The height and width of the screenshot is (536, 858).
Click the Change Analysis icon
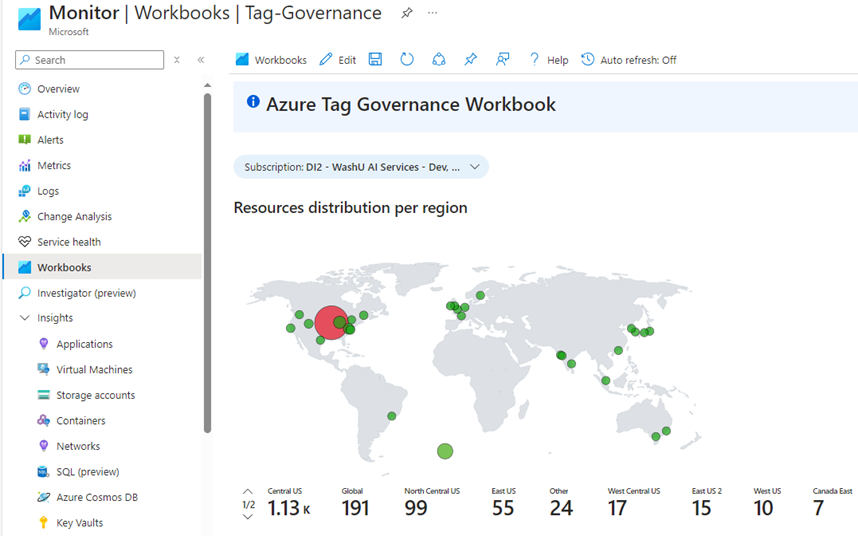(x=25, y=216)
